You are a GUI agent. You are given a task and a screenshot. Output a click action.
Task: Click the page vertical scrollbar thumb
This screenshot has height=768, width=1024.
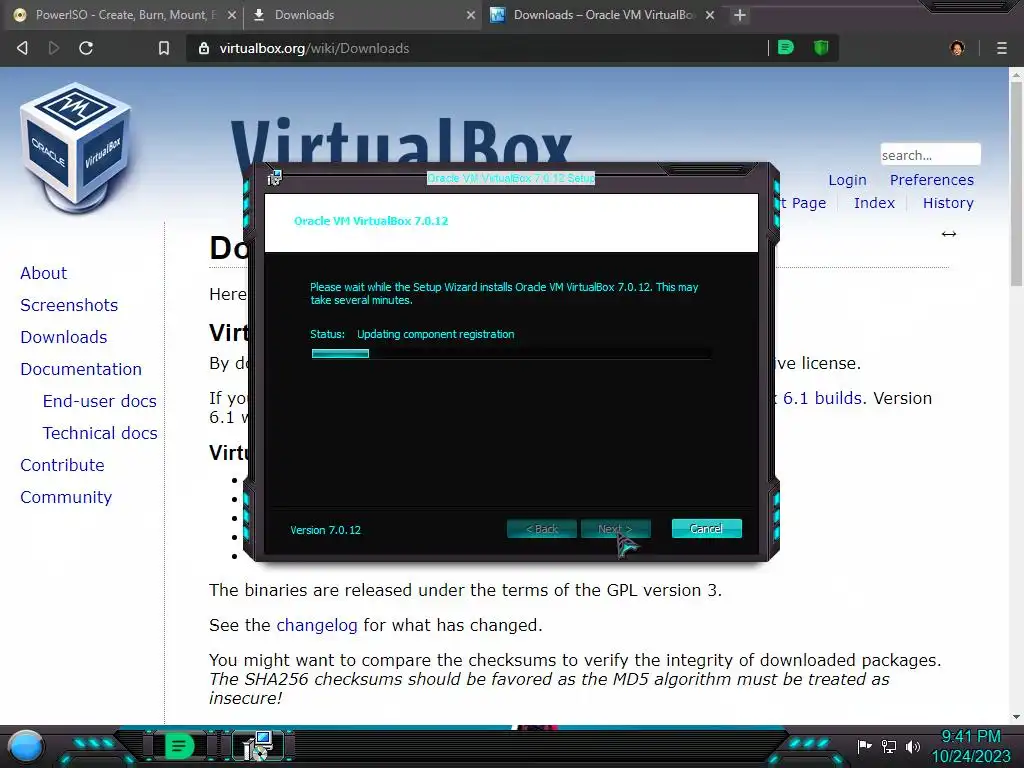[1016, 183]
